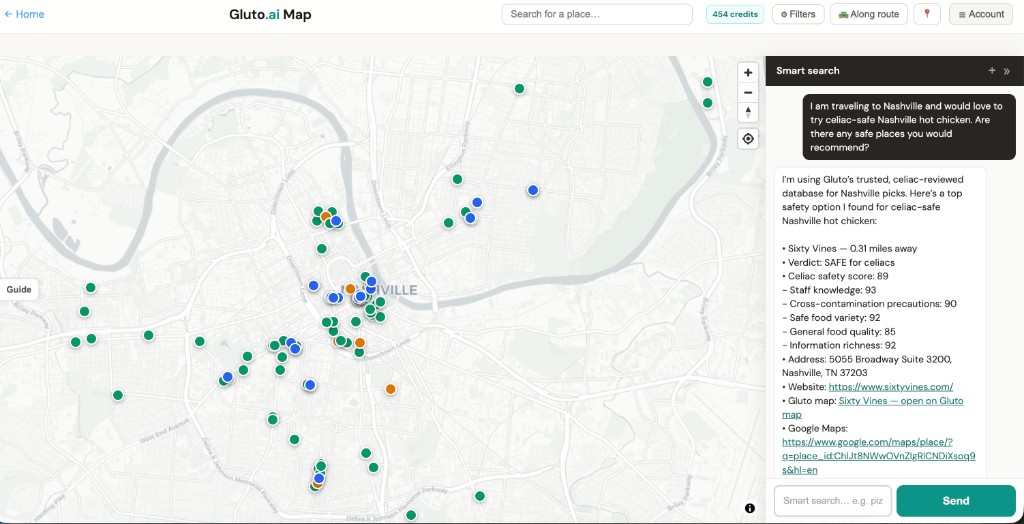Open the 454 credits badge

(735, 14)
